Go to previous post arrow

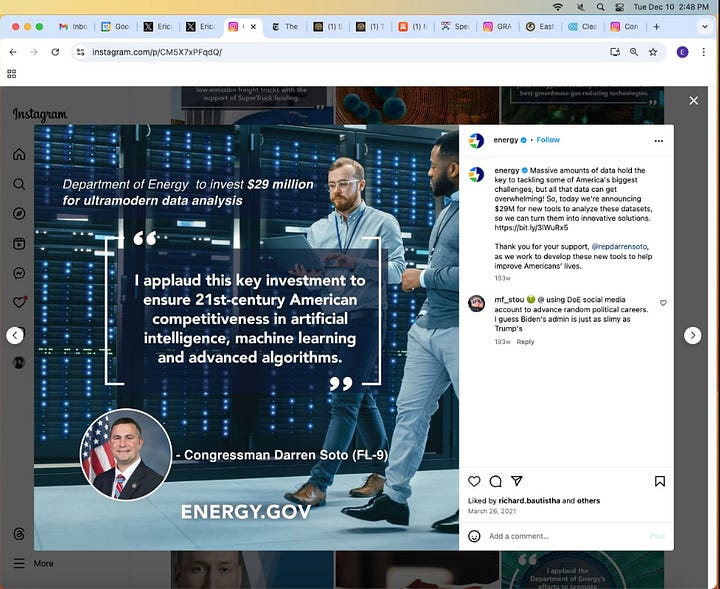(x=15, y=336)
